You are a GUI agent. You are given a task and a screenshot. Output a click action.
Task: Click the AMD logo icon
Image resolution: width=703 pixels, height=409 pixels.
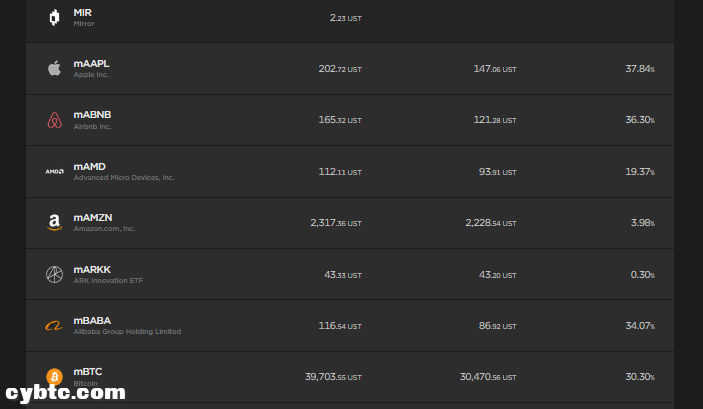[54, 171]
